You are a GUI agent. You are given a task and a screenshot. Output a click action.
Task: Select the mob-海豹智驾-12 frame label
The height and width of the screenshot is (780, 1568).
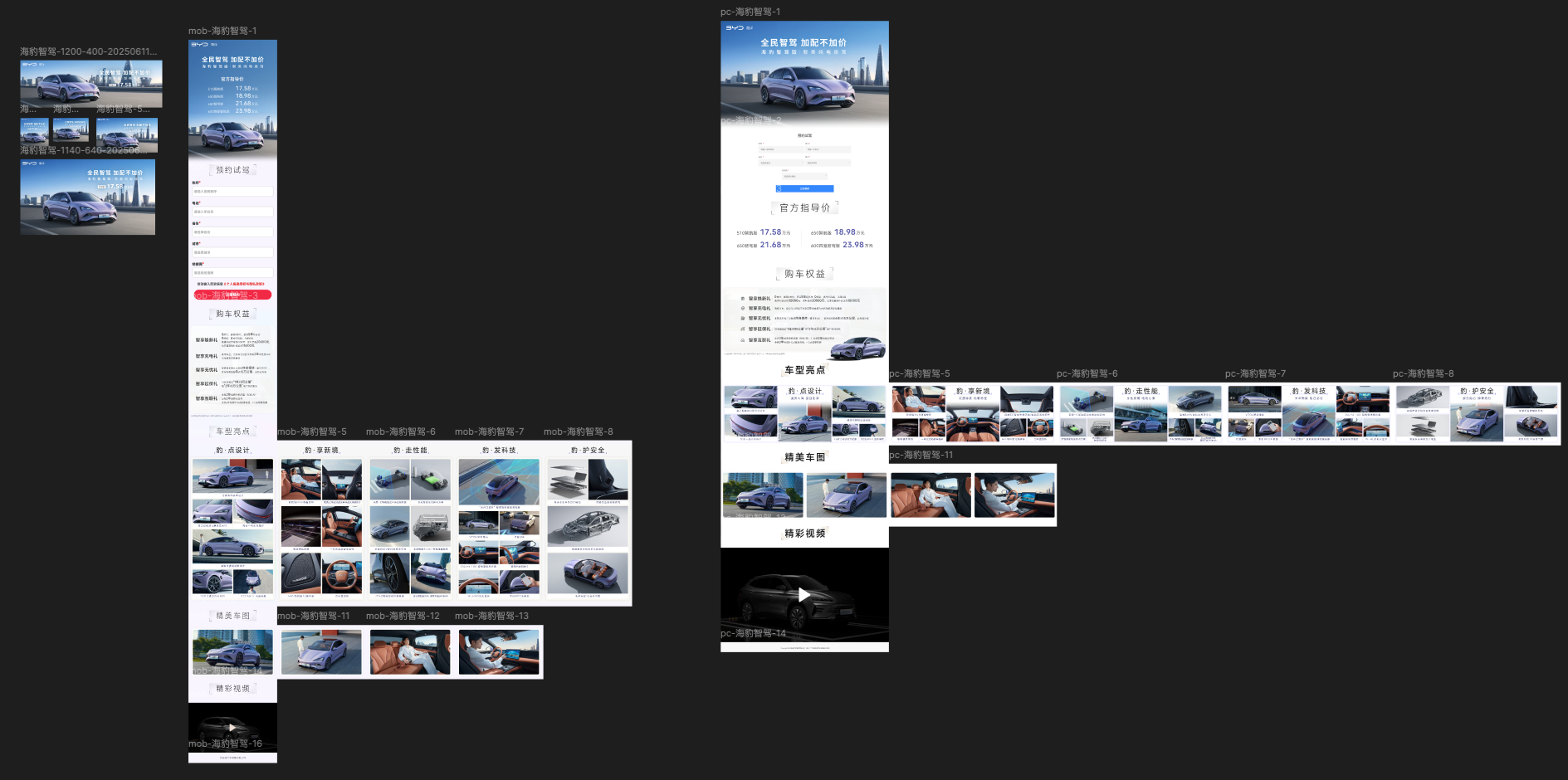coord(403,616)
